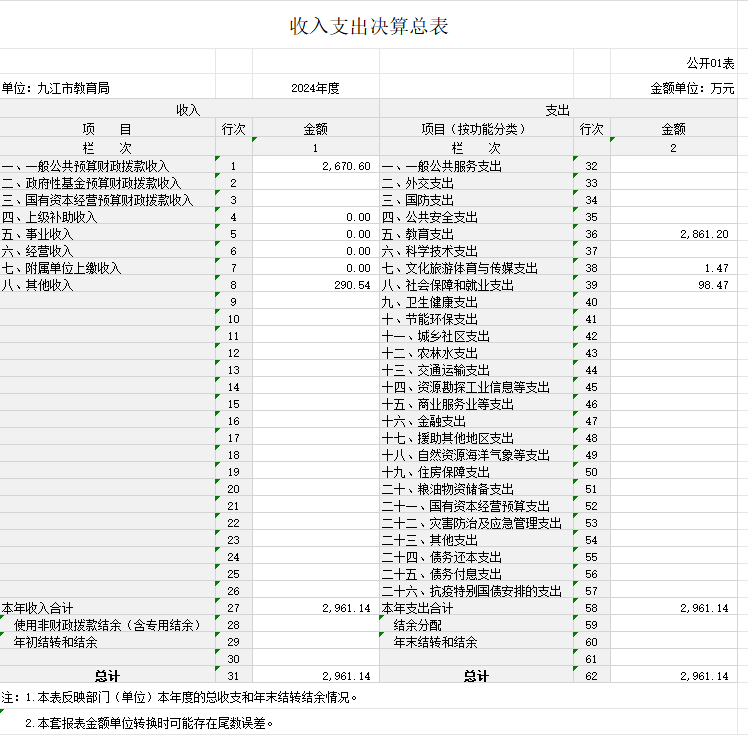
Task: Click the 98.47 amount cell
Action: (x=712, y=285)
